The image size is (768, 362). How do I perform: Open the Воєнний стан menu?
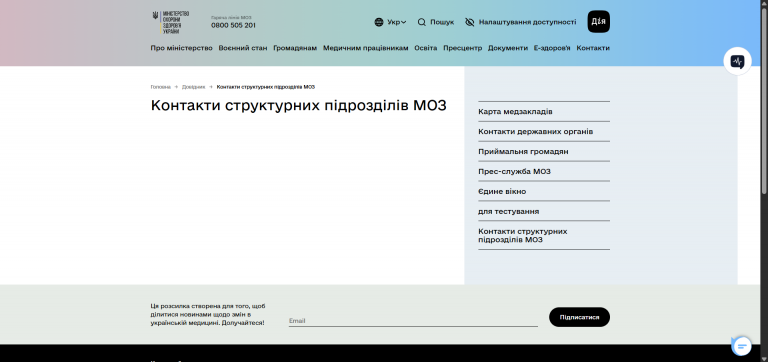tap(243, 48)
